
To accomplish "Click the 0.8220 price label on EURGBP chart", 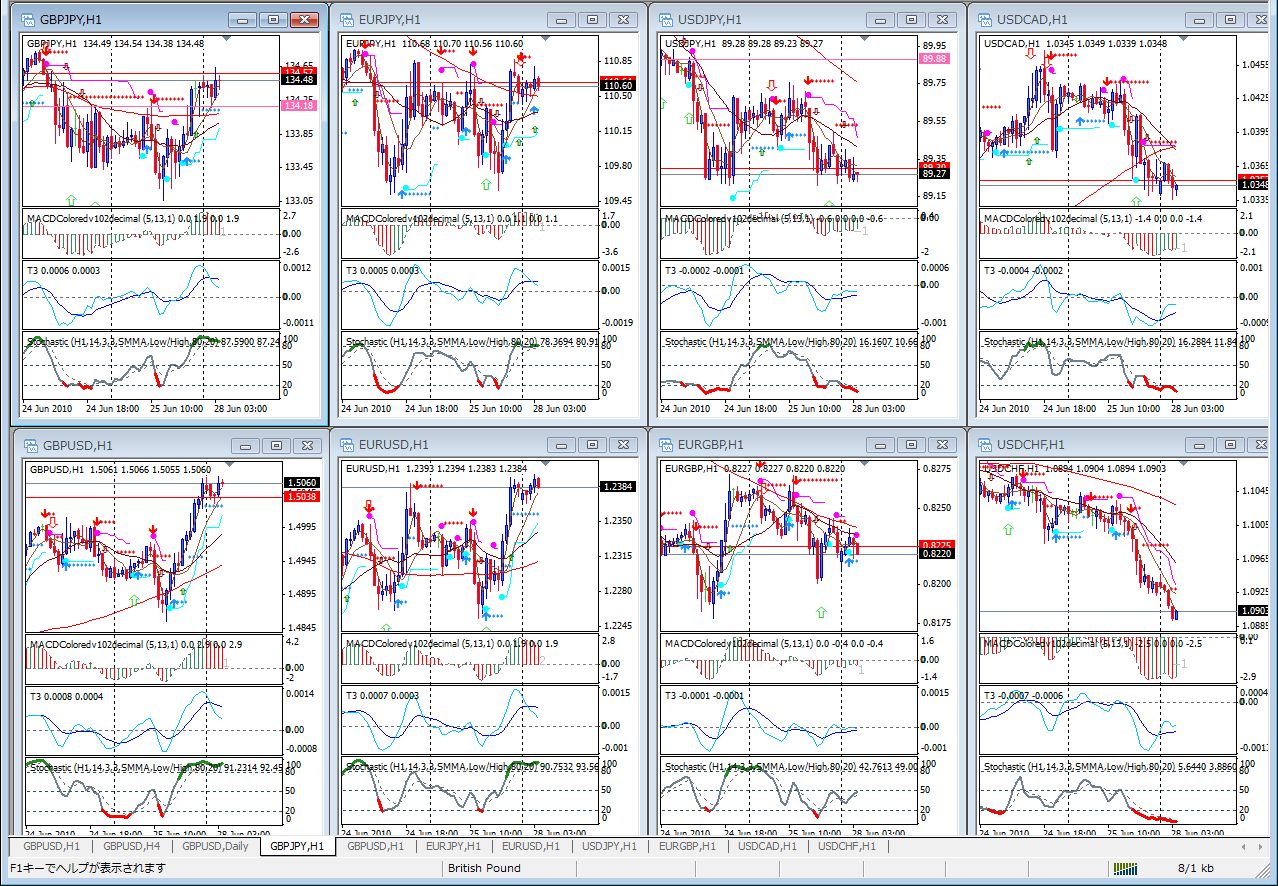I will (x=936, y=553).
